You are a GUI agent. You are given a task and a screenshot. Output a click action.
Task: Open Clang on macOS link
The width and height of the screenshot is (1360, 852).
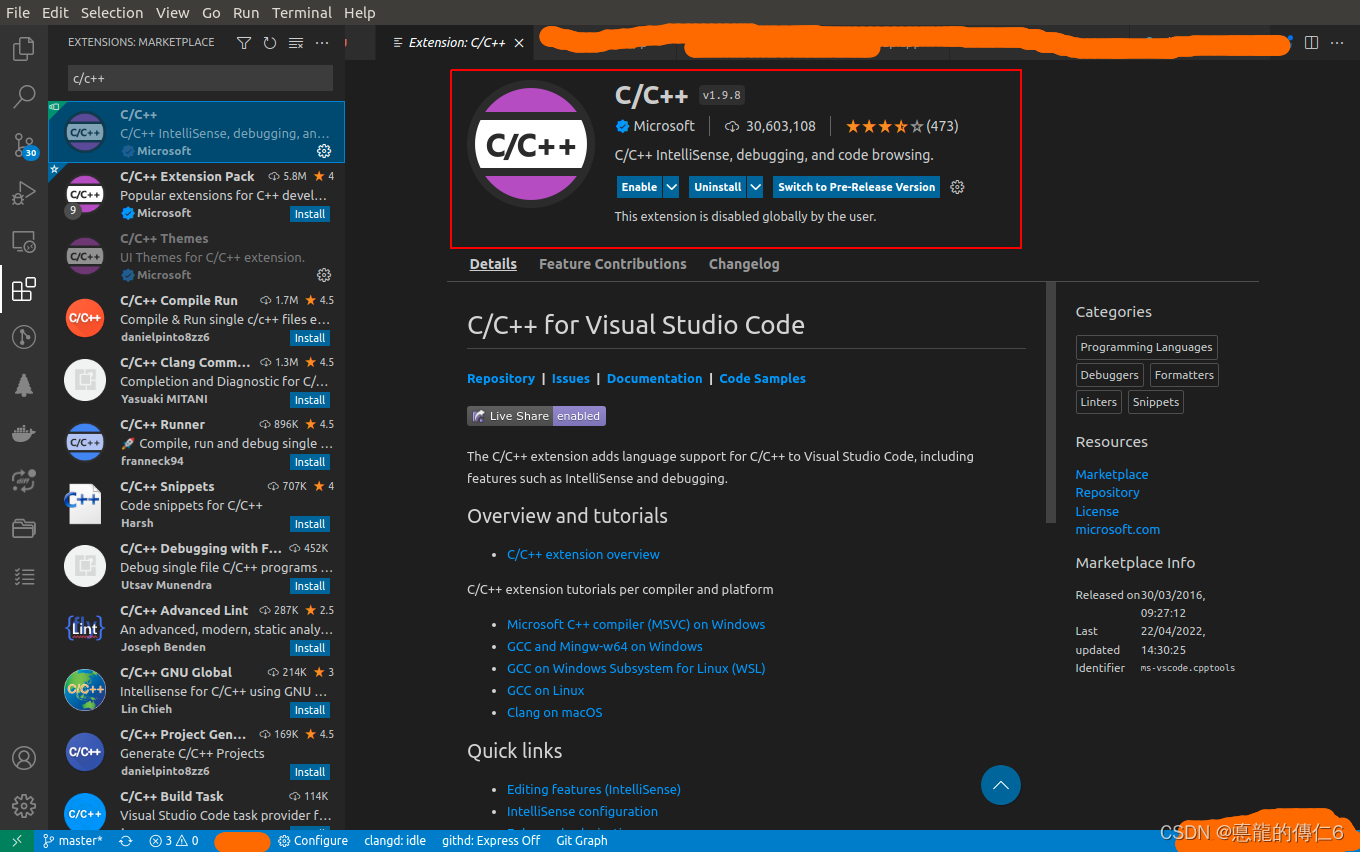coord(555,712)
